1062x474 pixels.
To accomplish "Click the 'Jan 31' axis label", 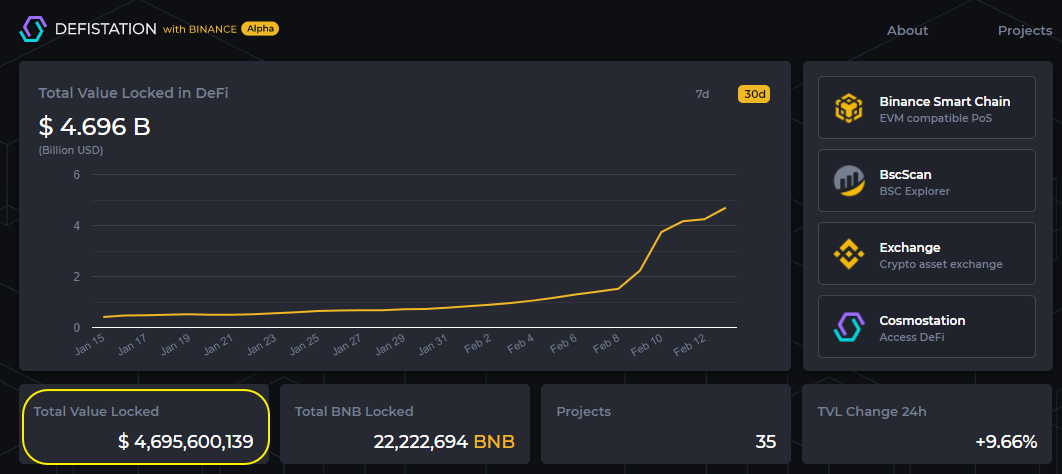I will [433, 344].
